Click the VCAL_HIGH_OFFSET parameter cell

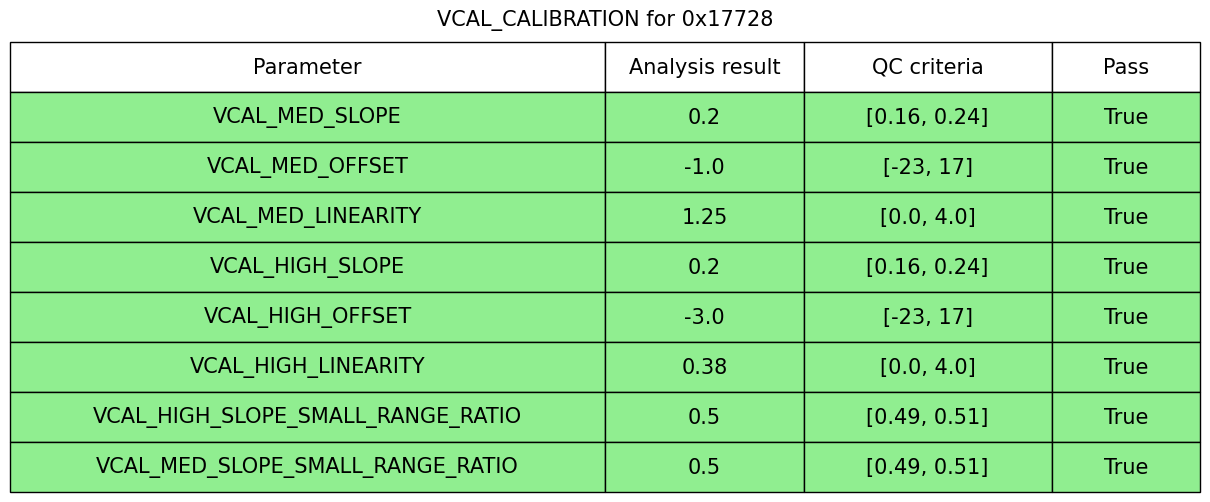pos(307,317)
